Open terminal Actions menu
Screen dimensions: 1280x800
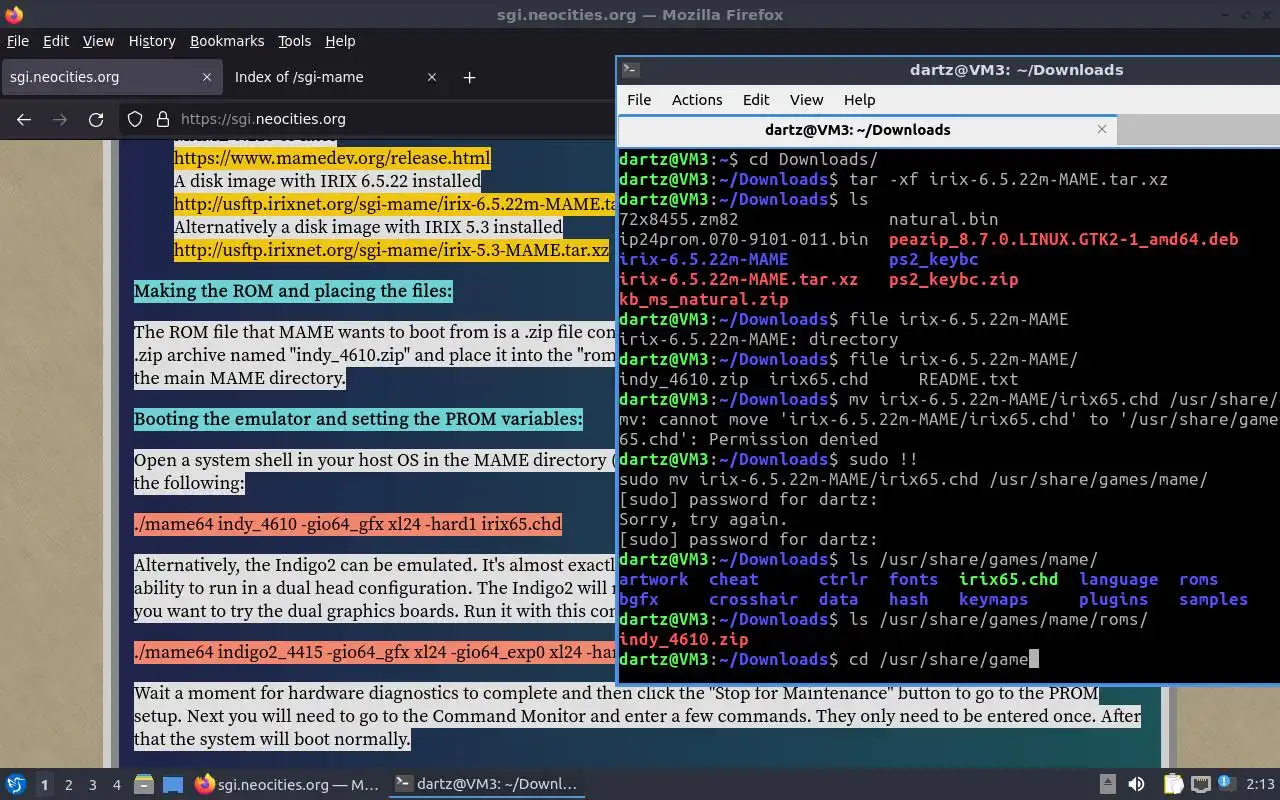(697, 100)
